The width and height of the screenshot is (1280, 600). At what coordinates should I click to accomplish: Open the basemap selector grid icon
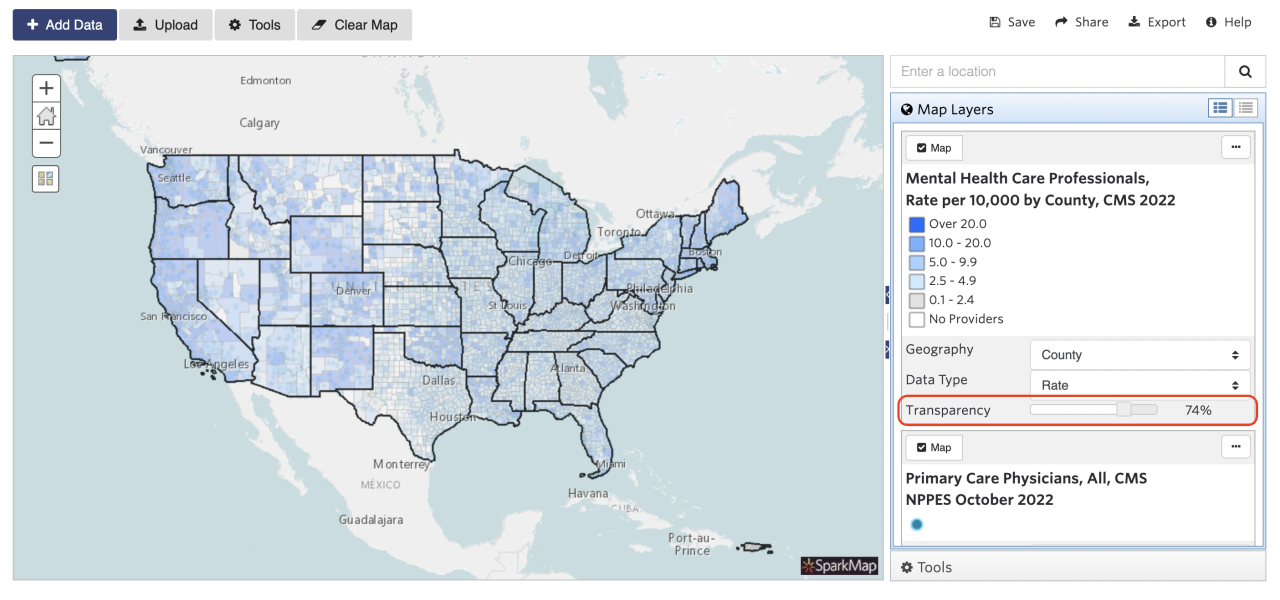[x=45, y=178]
